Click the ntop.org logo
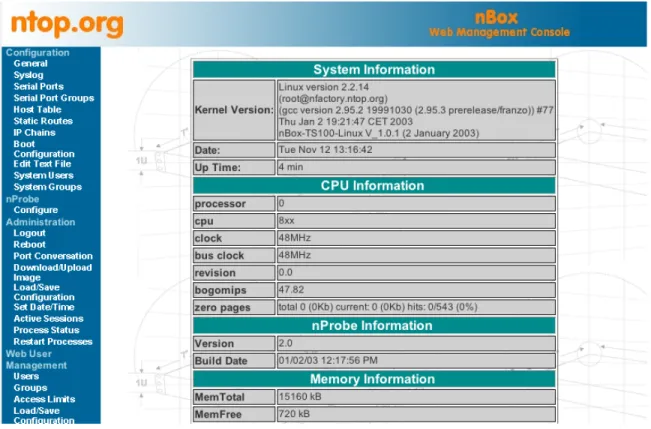The image size is (651, 429). pyautogui.click(x=67, y=24)
